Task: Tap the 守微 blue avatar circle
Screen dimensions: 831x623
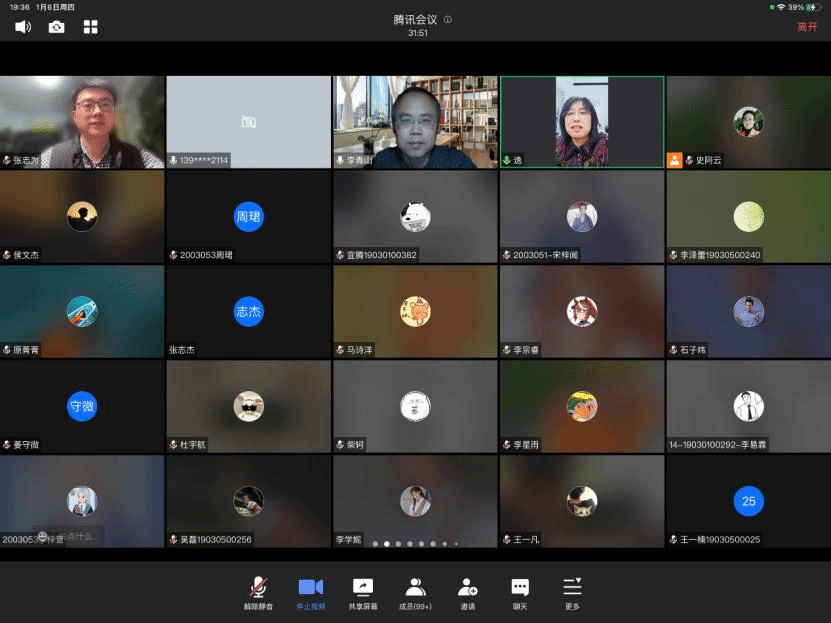Action: click(82, 407)
